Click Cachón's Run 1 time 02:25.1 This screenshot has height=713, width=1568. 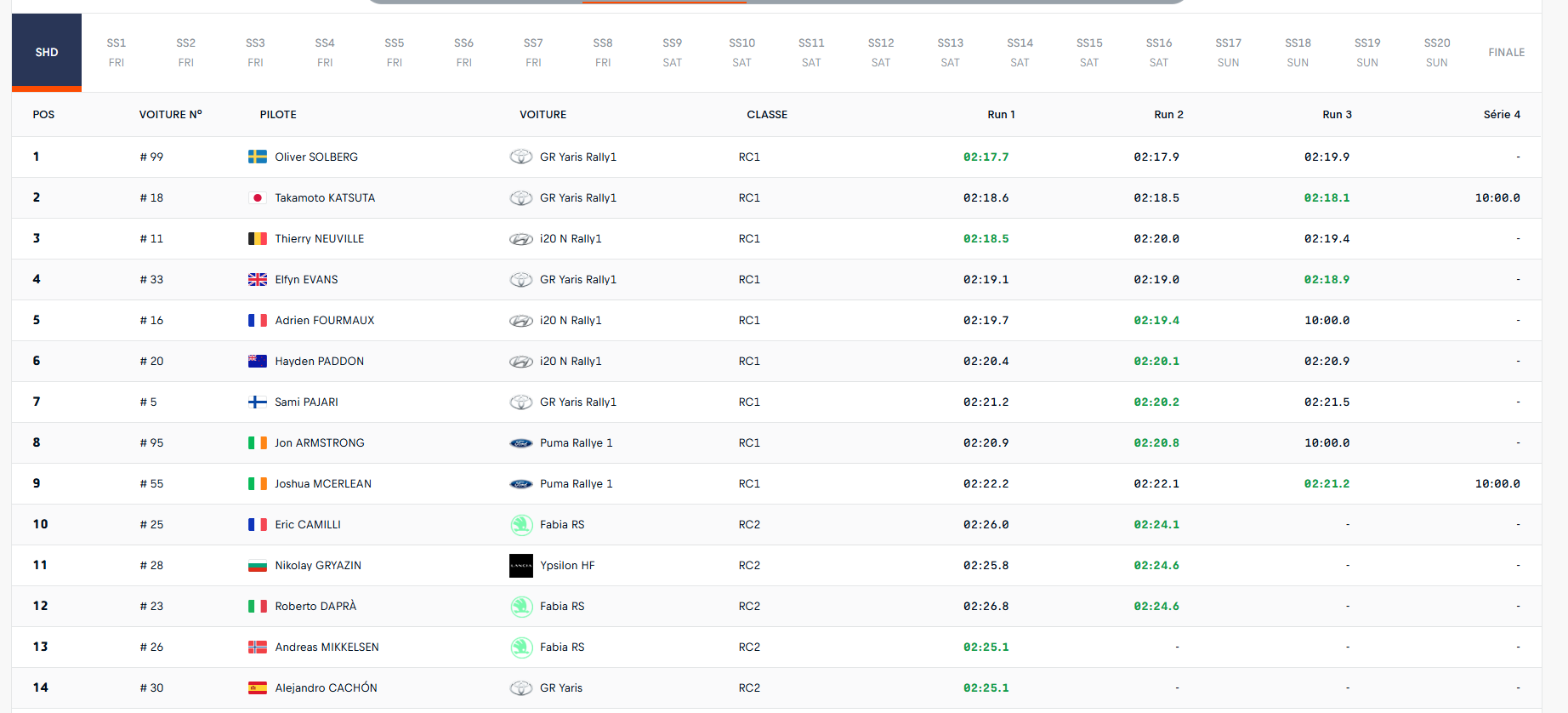click(x=986, y=687)
